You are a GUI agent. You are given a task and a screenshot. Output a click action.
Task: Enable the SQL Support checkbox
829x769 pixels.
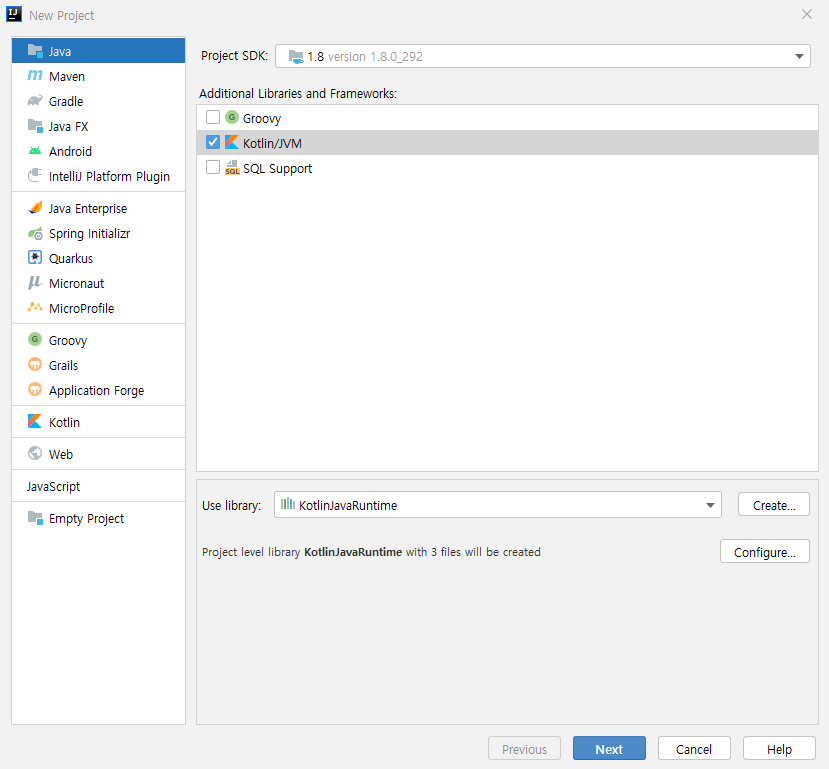[213, 168]
